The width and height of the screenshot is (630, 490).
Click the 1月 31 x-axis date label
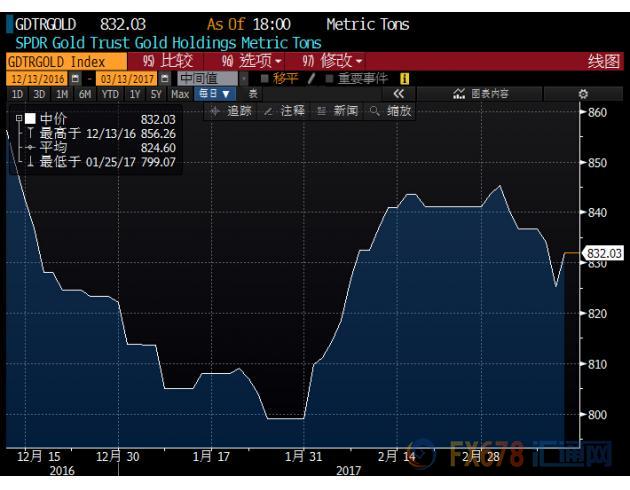point(303,456)
